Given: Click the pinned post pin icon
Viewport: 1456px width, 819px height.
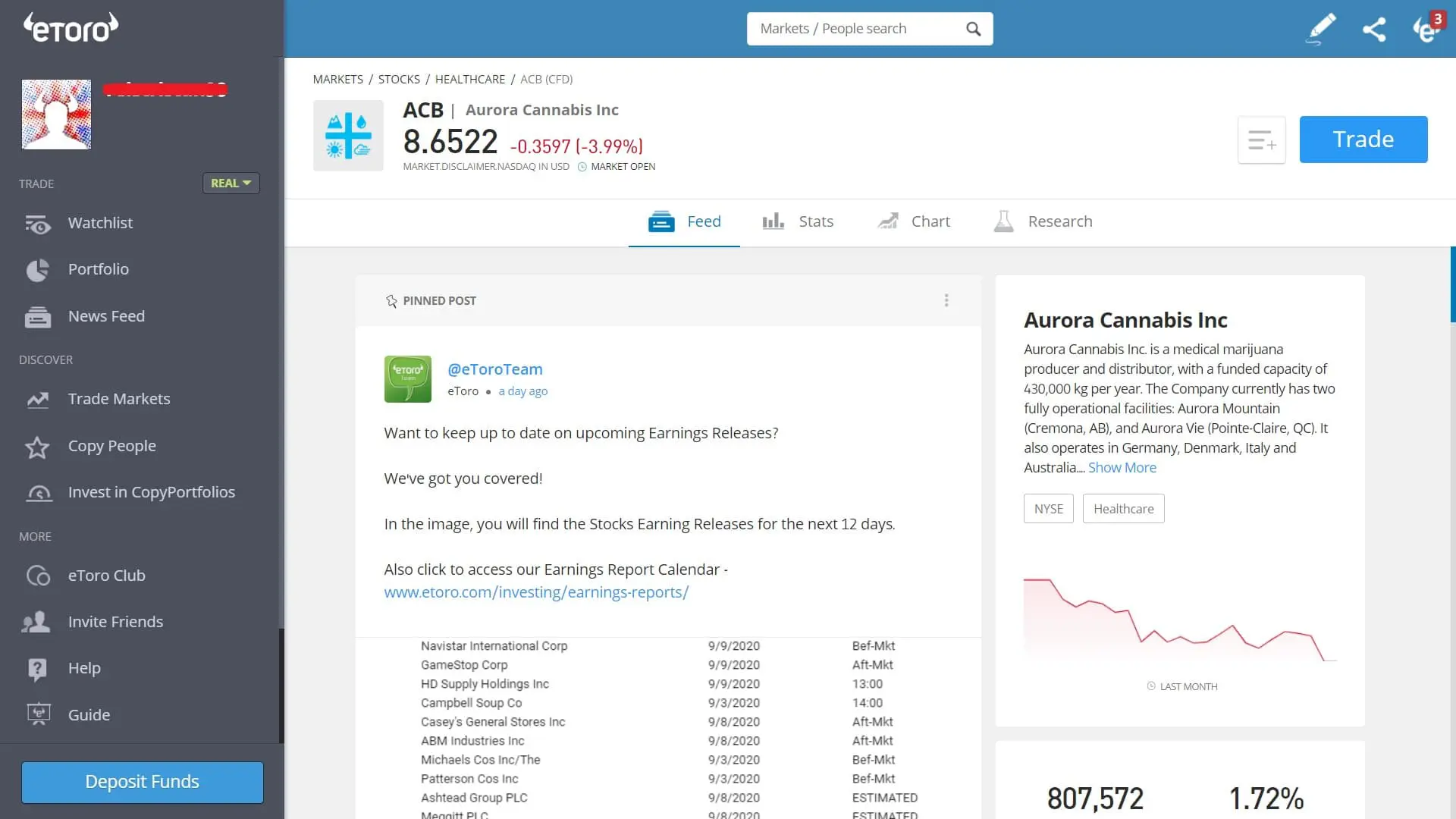Looking at the screenshot, I should point(391,301).
